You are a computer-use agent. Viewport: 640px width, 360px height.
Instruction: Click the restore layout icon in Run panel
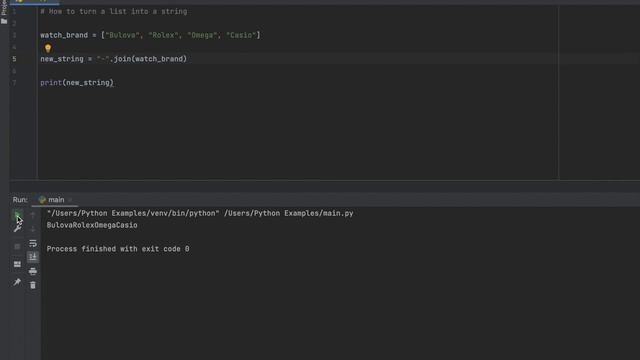pyautogui.click(x=17, y=264)
